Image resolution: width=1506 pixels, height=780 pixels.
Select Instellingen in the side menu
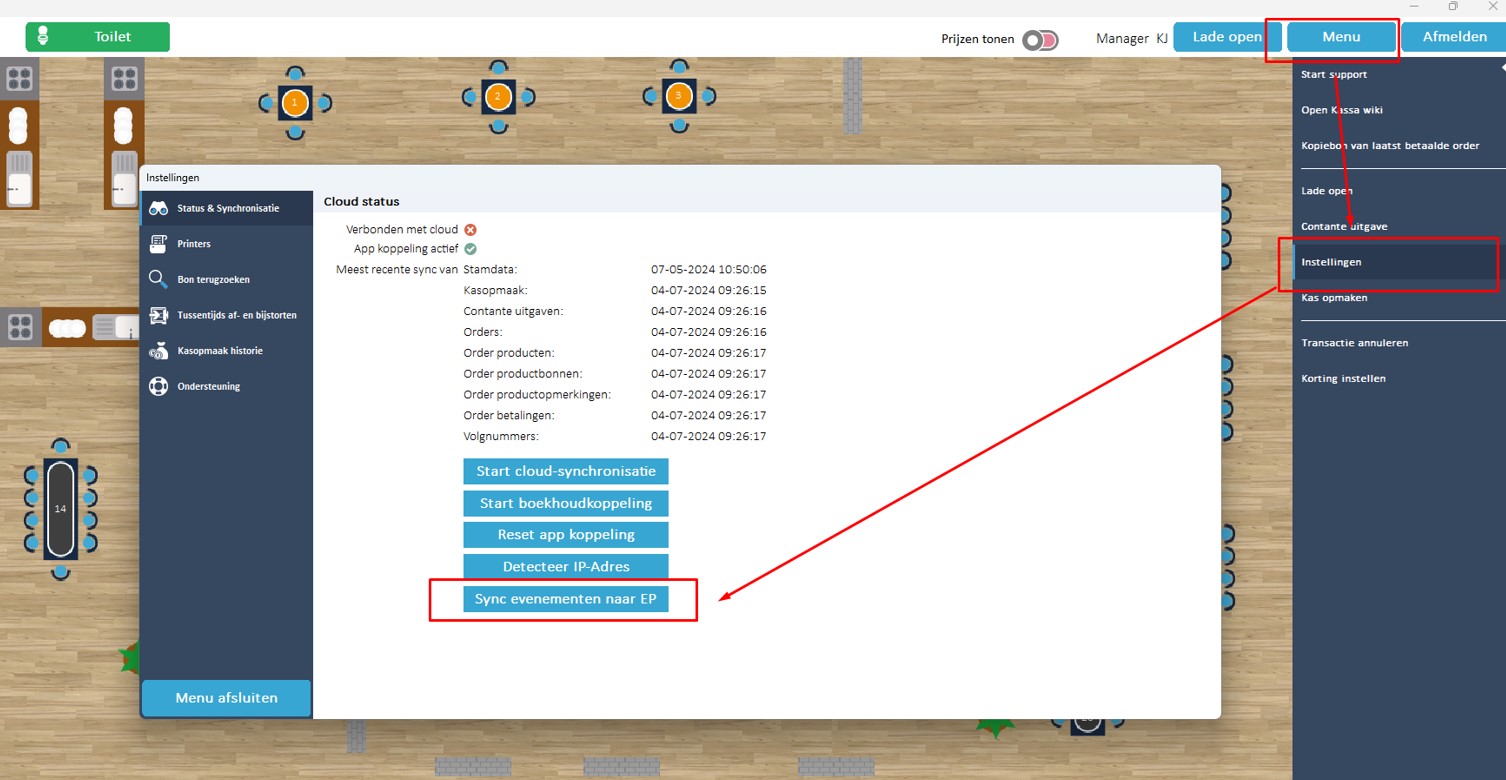coord(1331,262)
